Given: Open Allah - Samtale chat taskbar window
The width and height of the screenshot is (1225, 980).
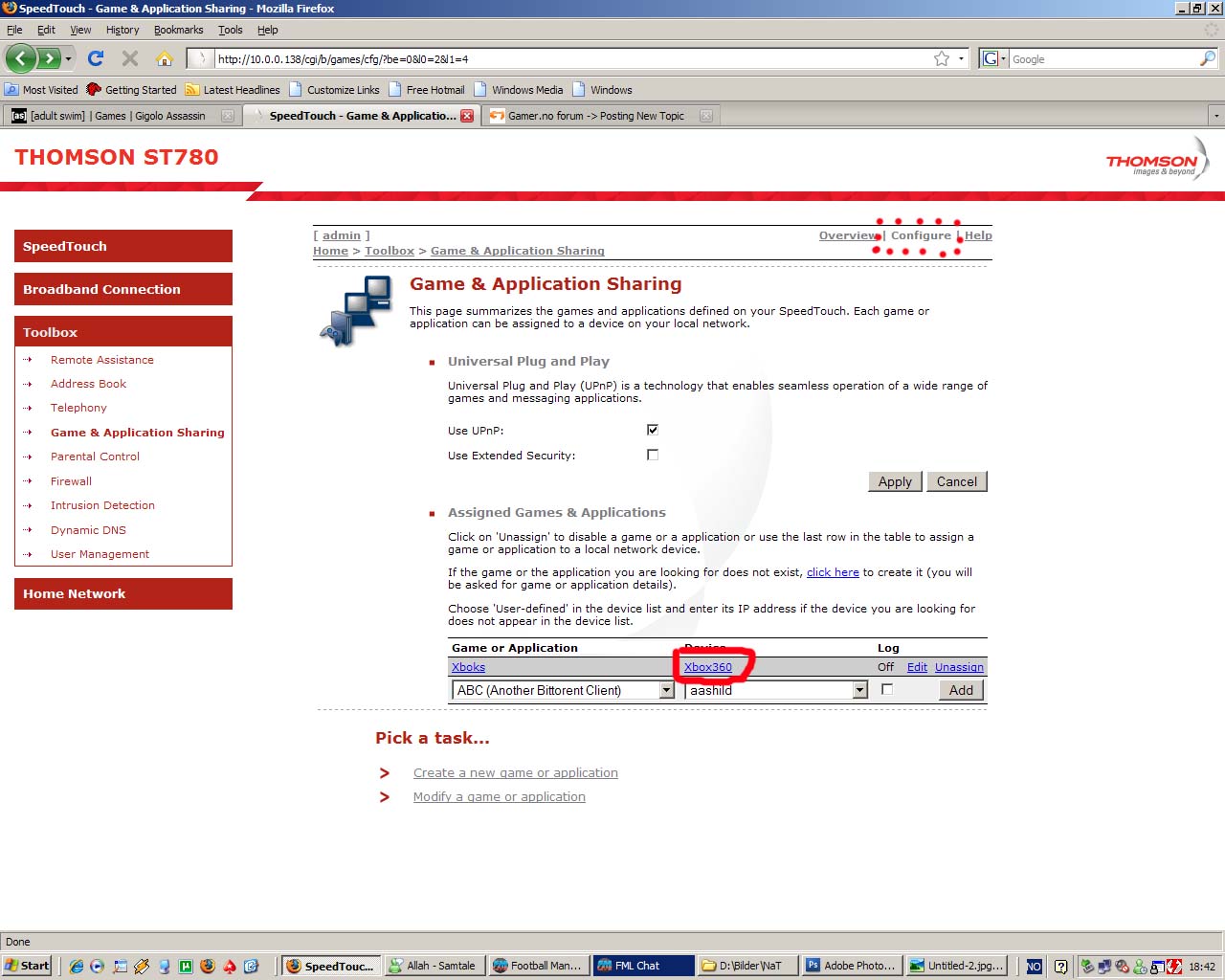Looking at the screenshot, I should point(434,966).
